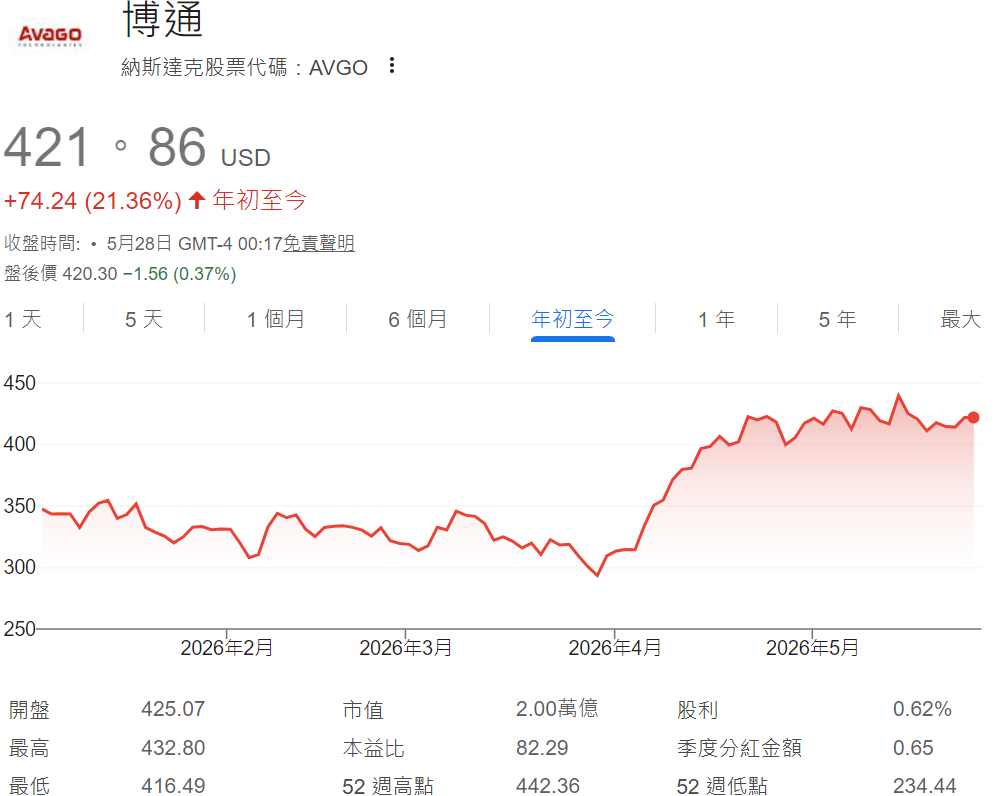Click the 250 y-axis label
Image resolution: width=996 pixels, height=796 pixels.
point(20,629)
